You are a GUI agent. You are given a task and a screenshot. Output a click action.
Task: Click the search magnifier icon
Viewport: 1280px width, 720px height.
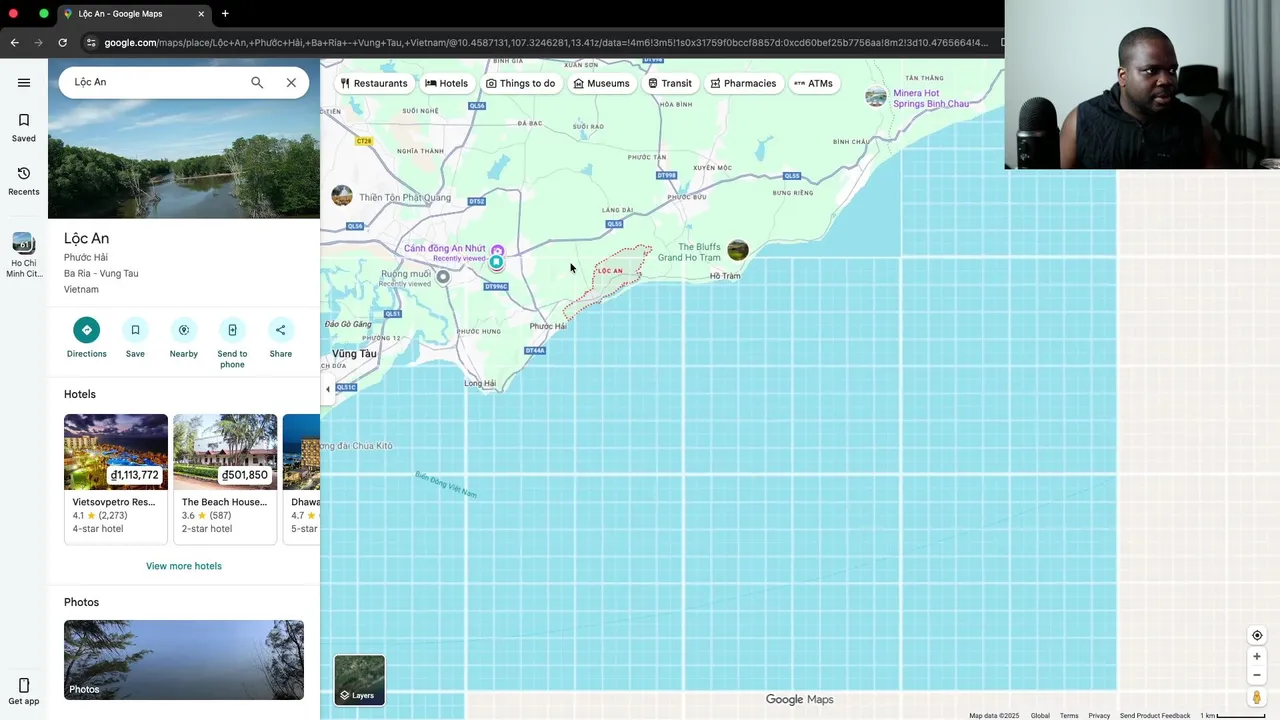tap(257, 82)
